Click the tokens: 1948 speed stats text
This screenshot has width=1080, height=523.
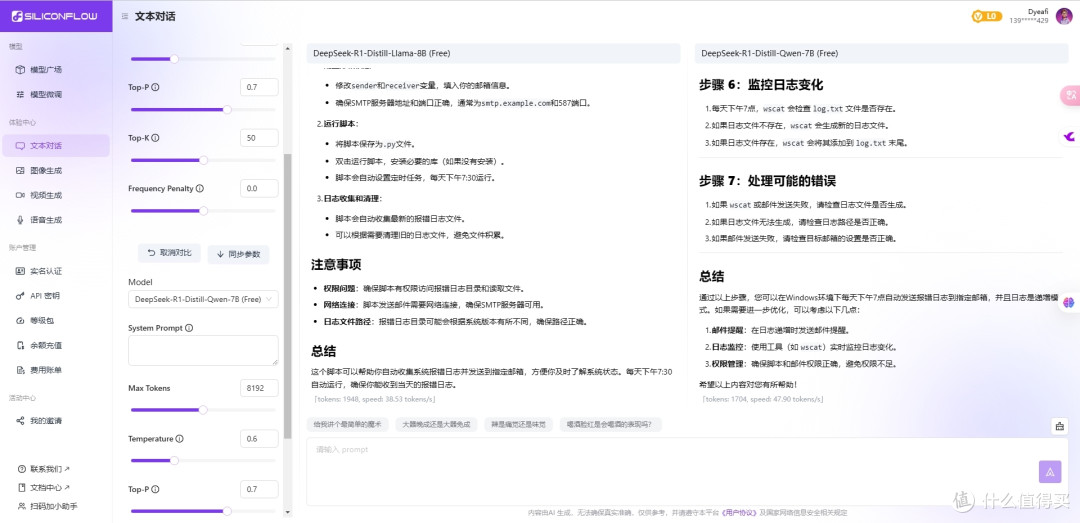point(375,399)
